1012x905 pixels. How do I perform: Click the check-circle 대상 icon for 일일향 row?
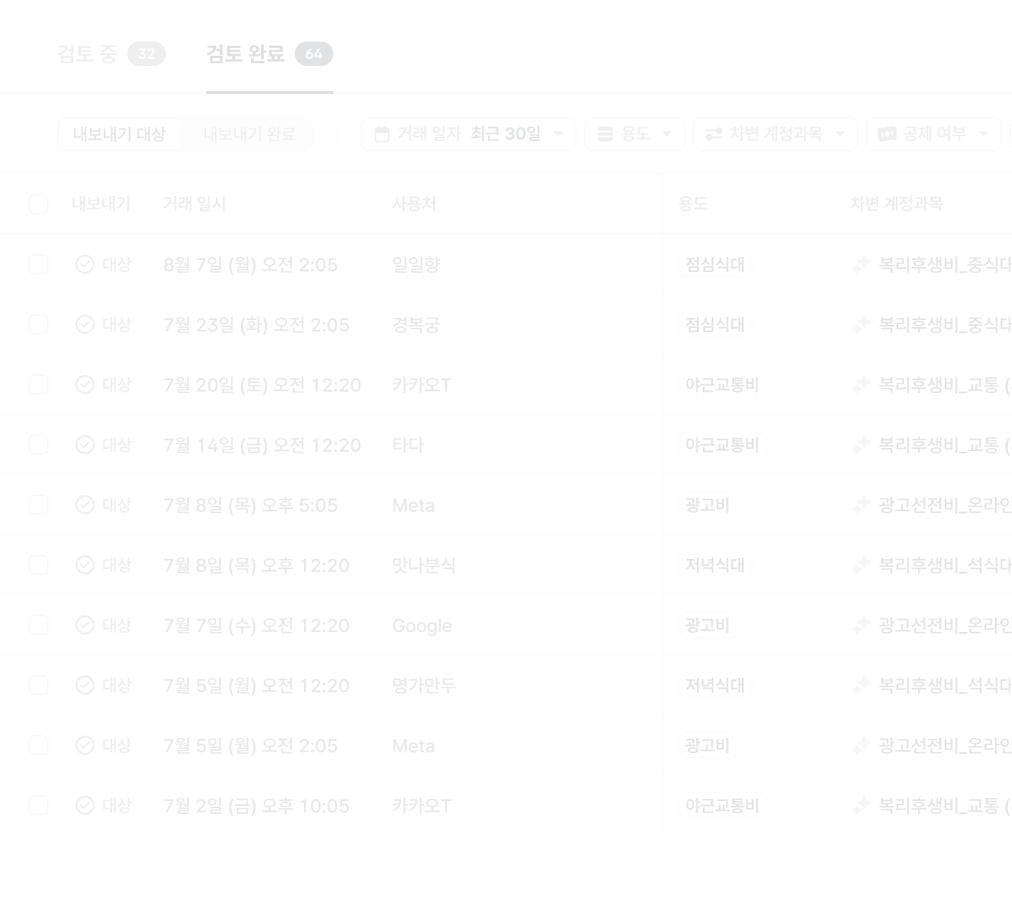(85, 264)
